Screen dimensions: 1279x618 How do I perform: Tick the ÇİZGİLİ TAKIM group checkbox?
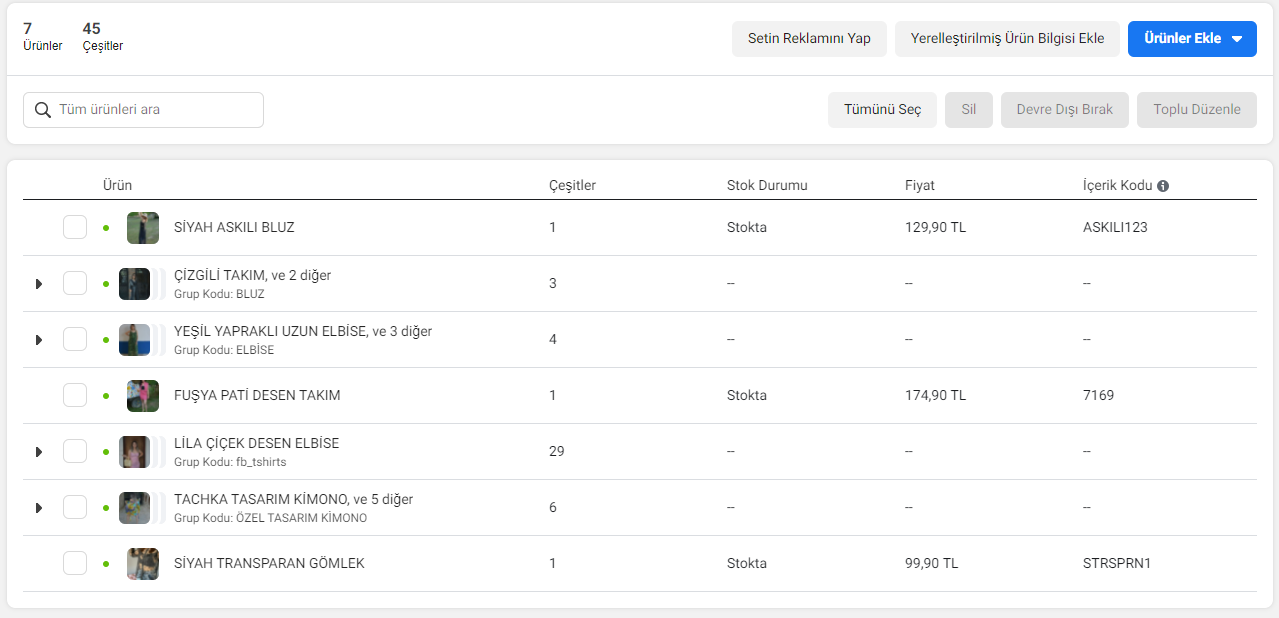click(x=75, y=283)
